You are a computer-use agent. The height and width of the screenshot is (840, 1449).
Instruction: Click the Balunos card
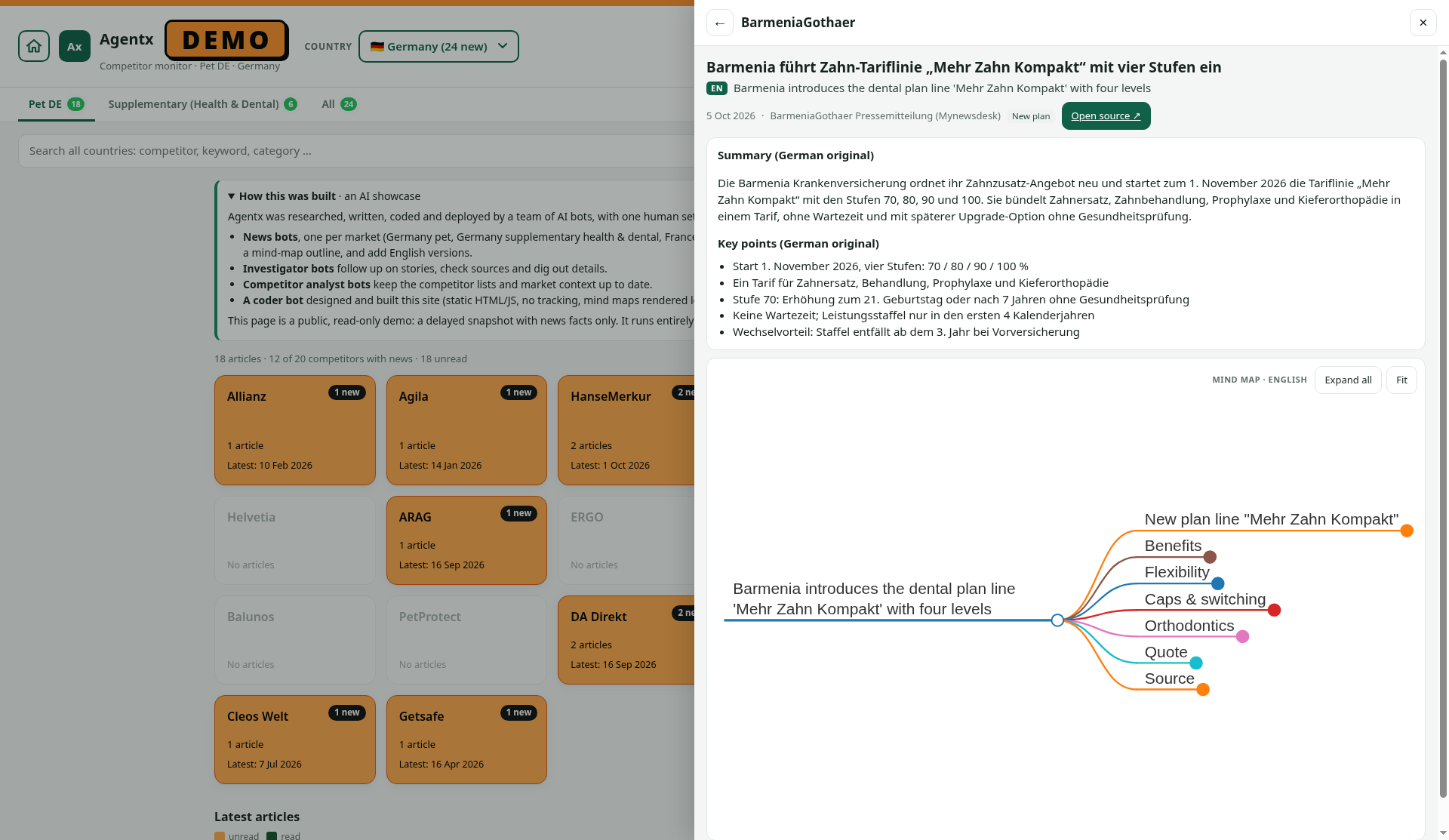(x=295, y=640)
